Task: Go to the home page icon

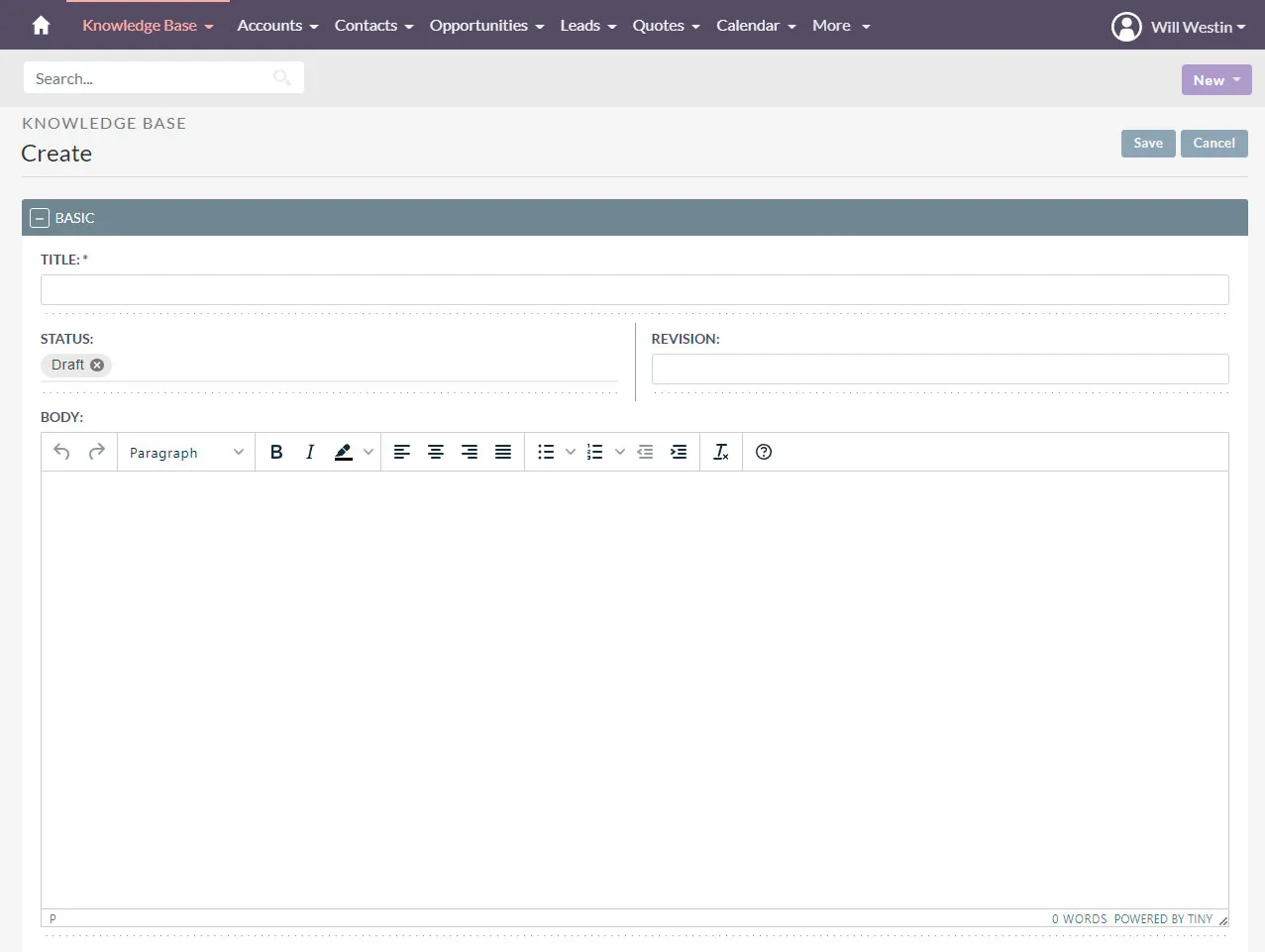Action: click(x=41, y=26)
